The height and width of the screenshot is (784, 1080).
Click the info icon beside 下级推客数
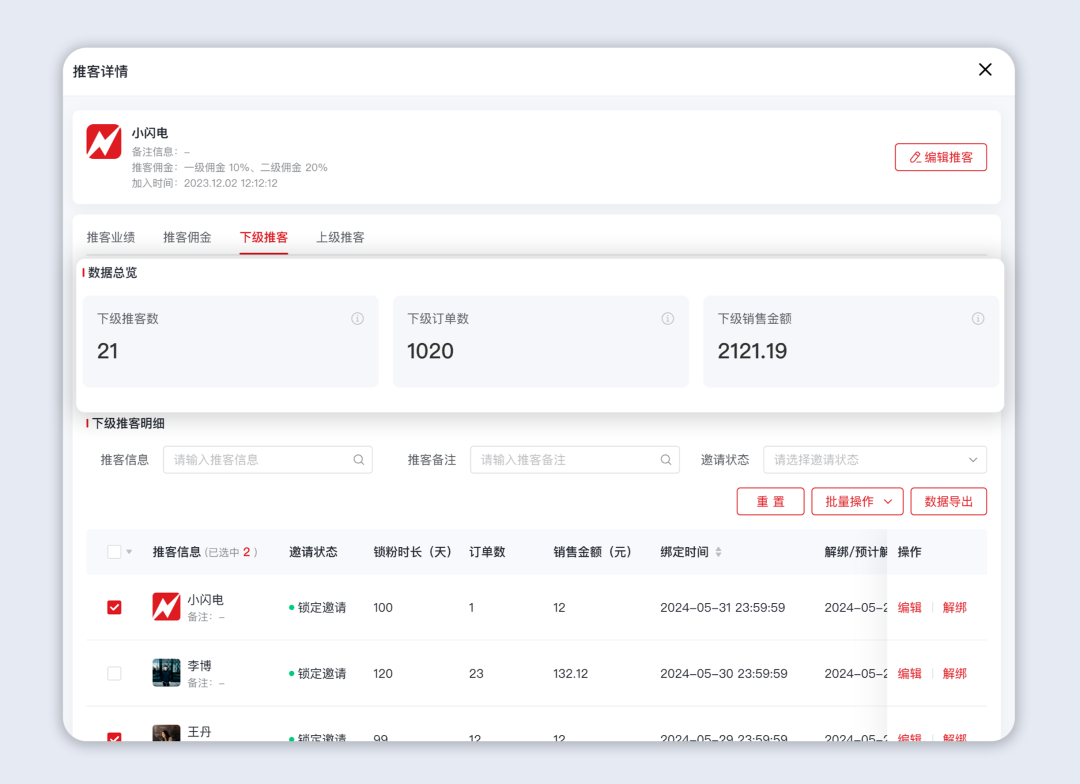(x=357, y=319)
